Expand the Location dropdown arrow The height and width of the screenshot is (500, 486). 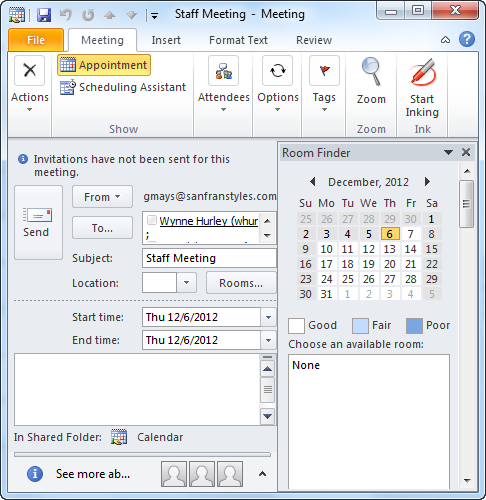click(x=186, y=283)
